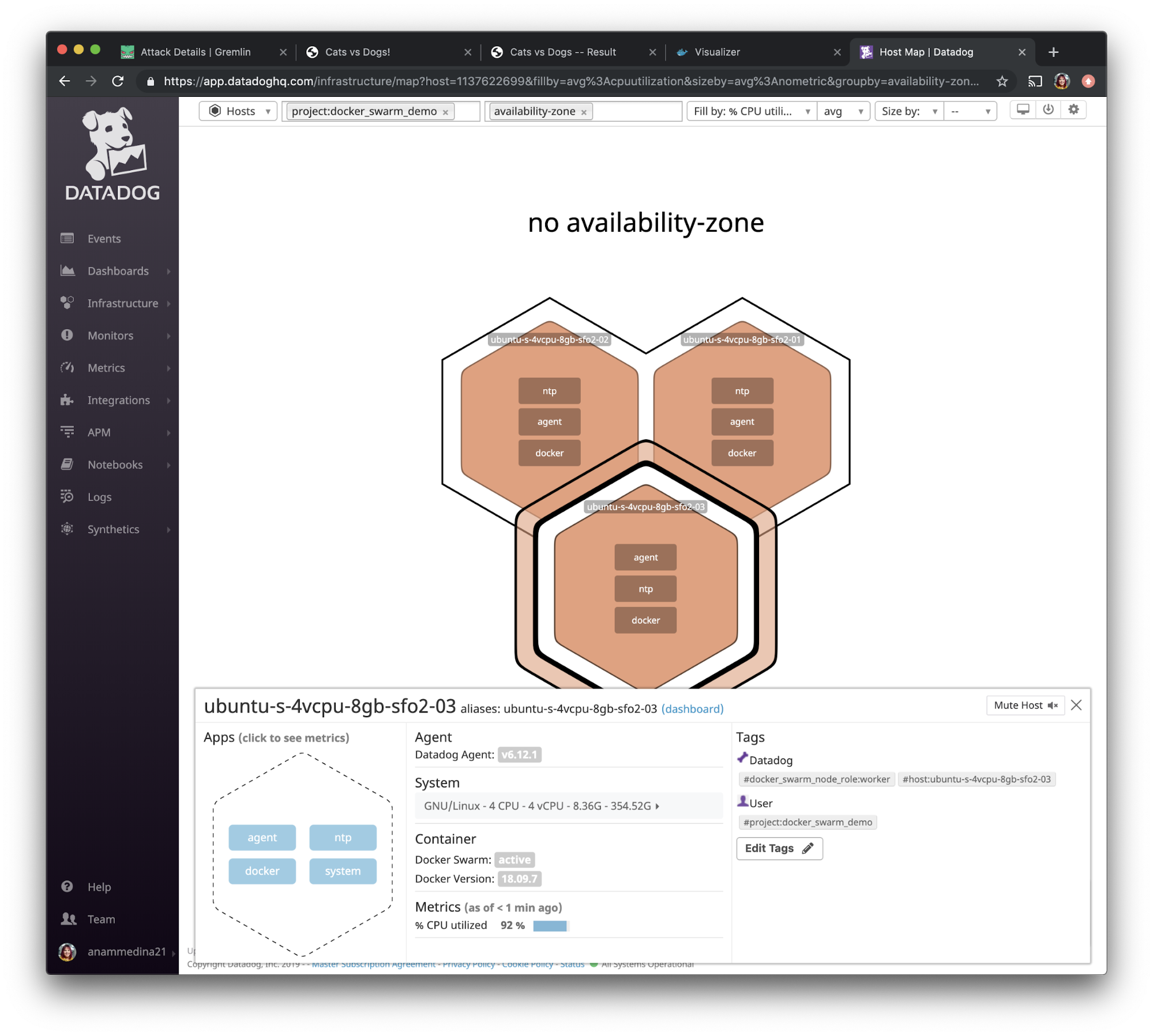Expand the Dashboards submenu arrow
The width and height of the screenshot is (1153, 1036).
(168, 271)
